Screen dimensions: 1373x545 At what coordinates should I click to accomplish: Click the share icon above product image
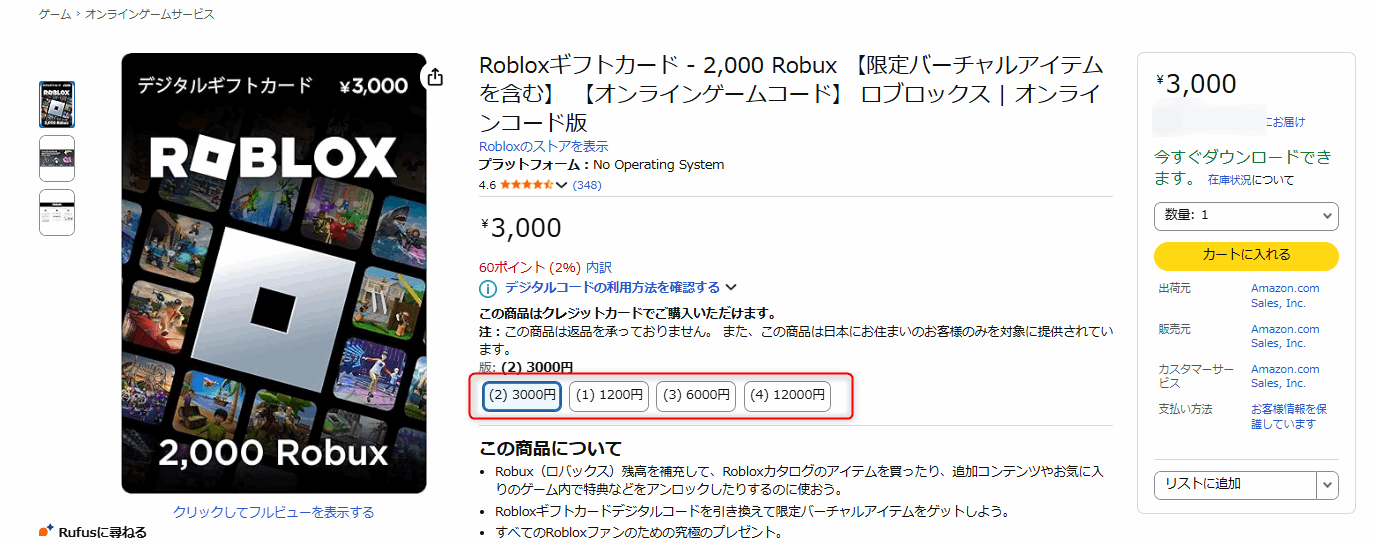[x=435, y=77]
